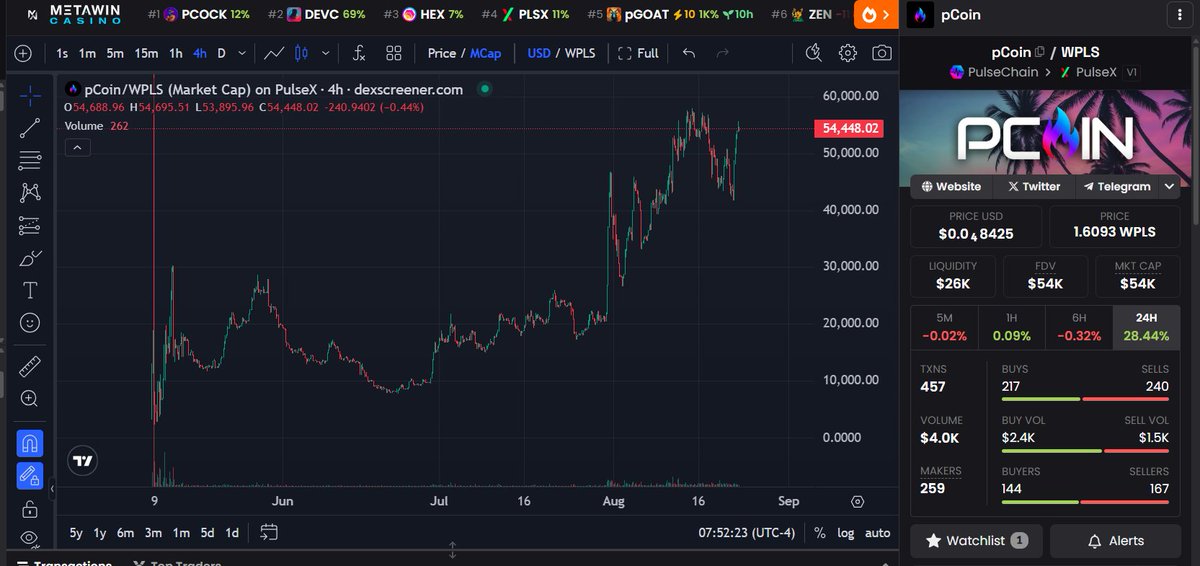Switch the chart to Price mode
1200x566 pixels.
[x=441, y=53]
